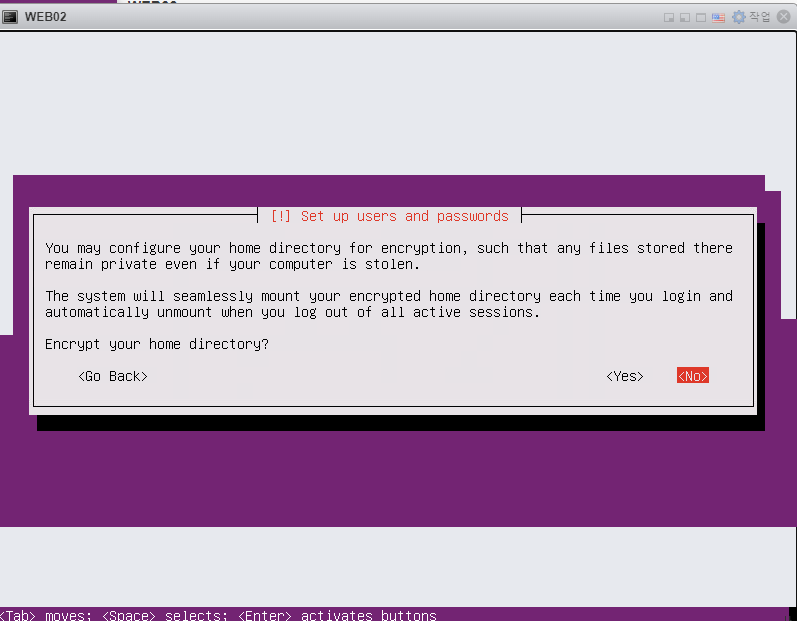Select the highlighted <No> button
The height and width of the screenshot is (621, 797).
(692, 376)
